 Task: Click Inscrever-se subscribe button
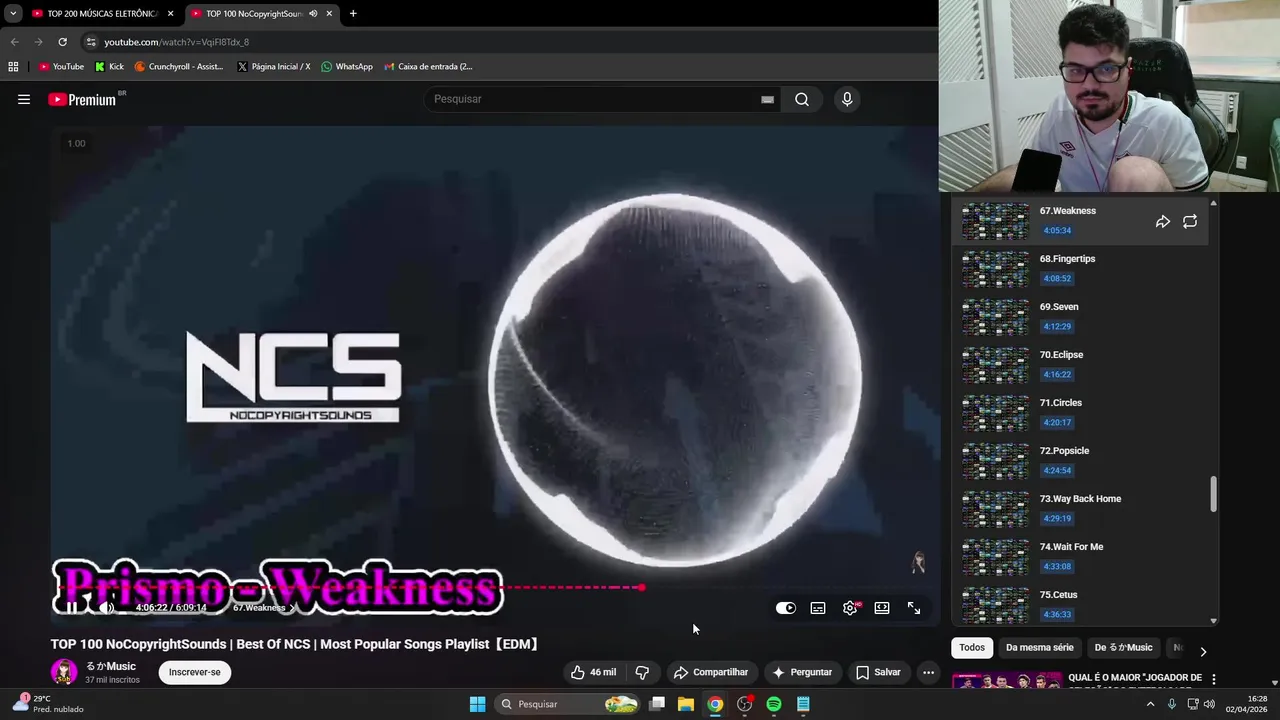coord(195,672)
